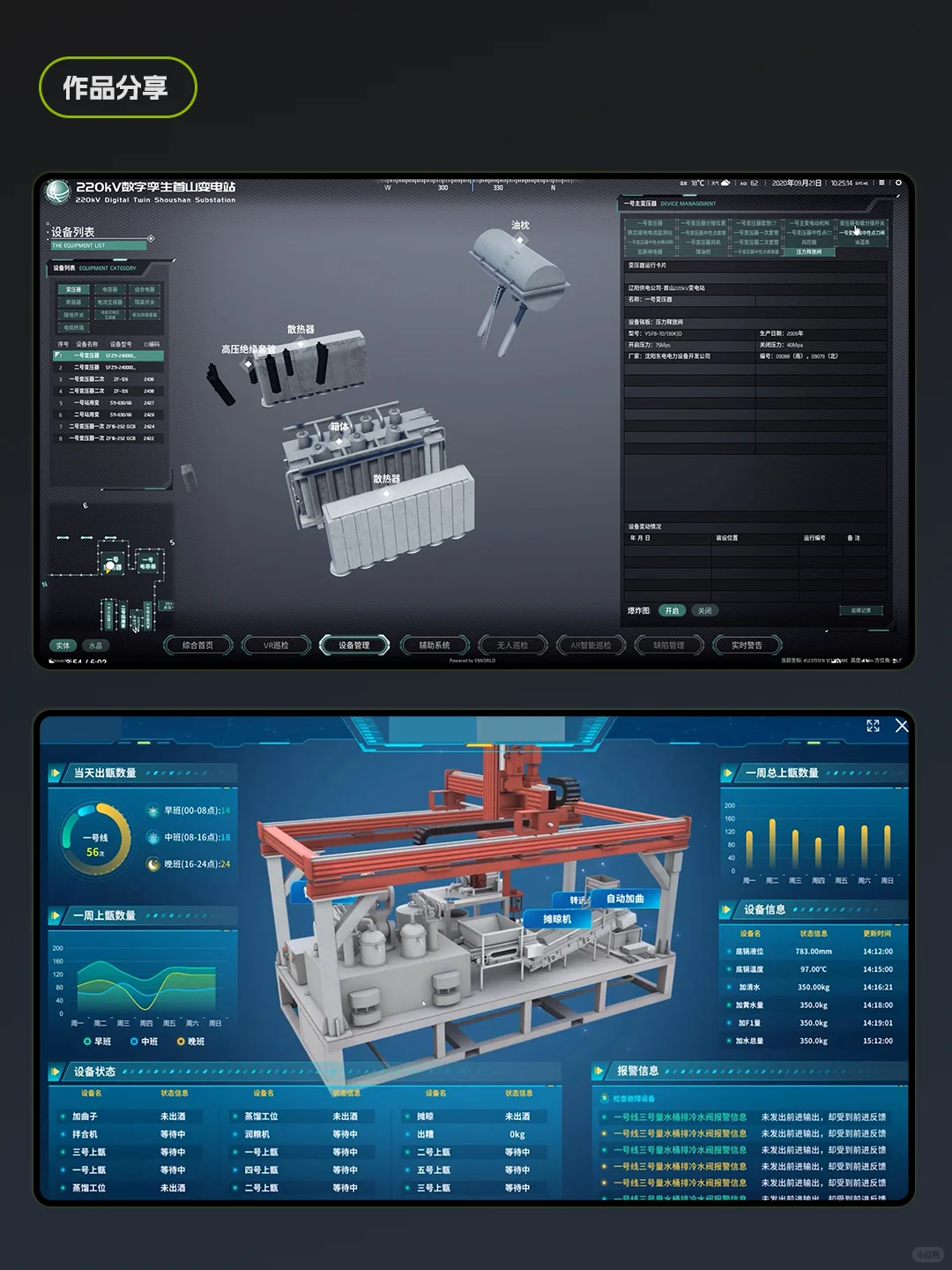Click the 加清水 350.00kg row
The height and width of the screenshot is (1270, 952).
(814, 988)
